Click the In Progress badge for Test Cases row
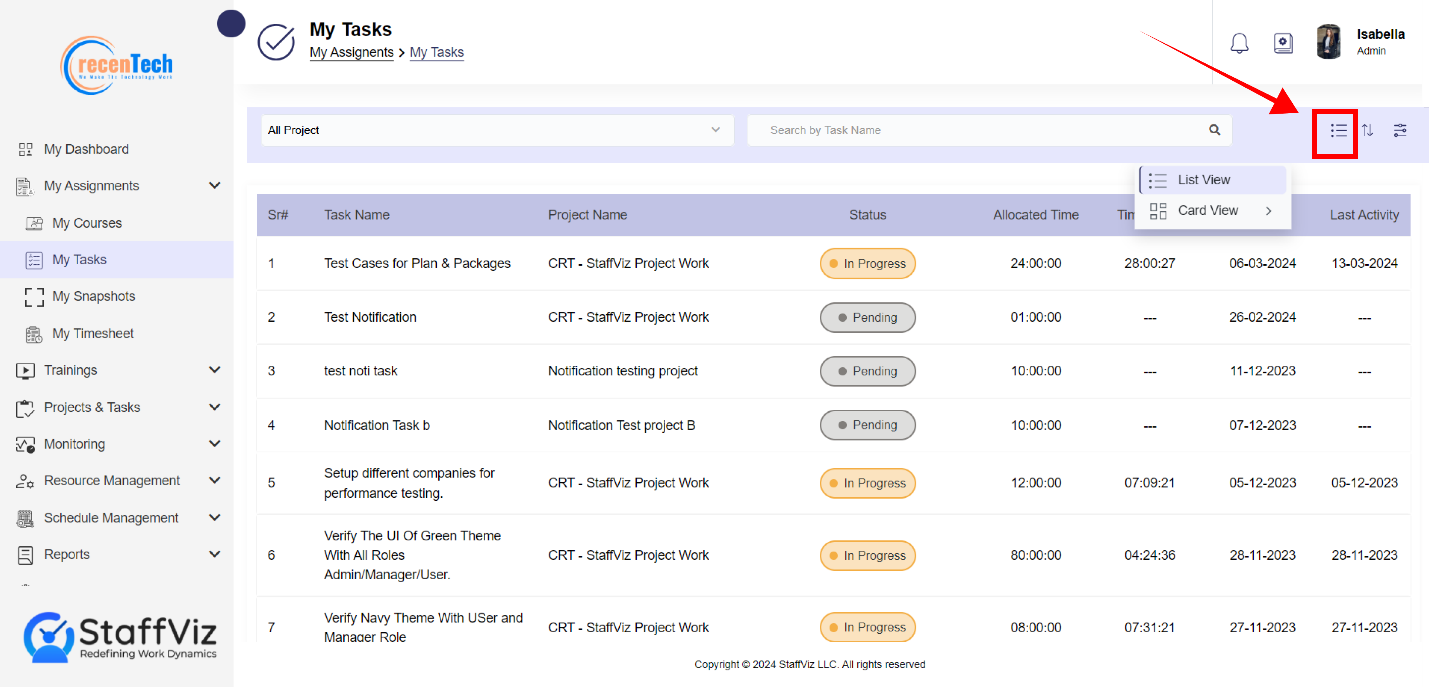The width and height of the screenshot is (1429, 687). coord(868,264)
